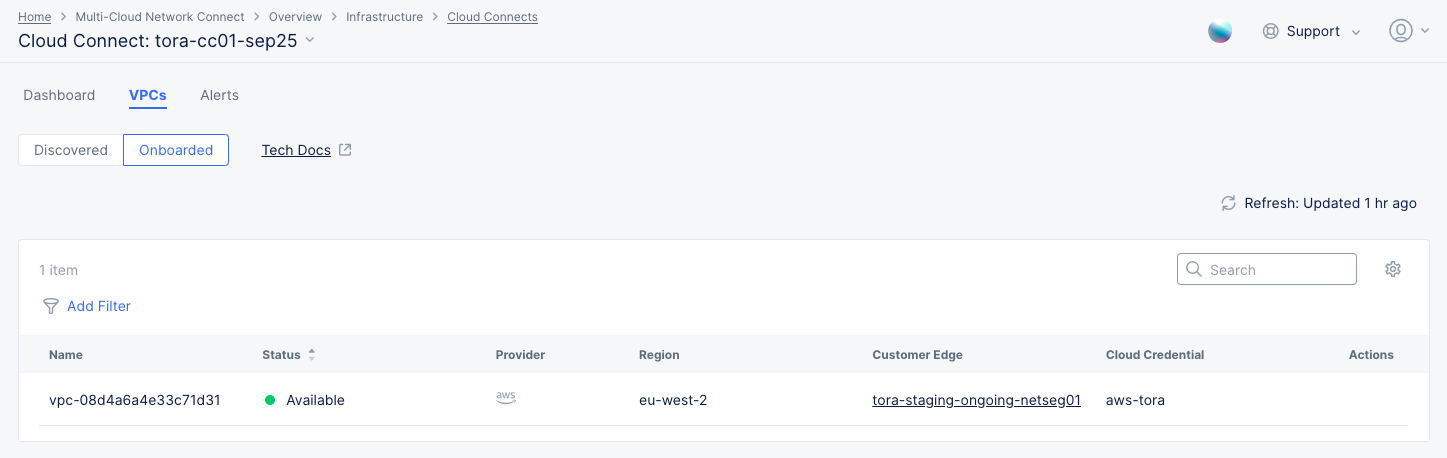Open the tora-staging-ongoing-netseg01 link

(976, 400)
